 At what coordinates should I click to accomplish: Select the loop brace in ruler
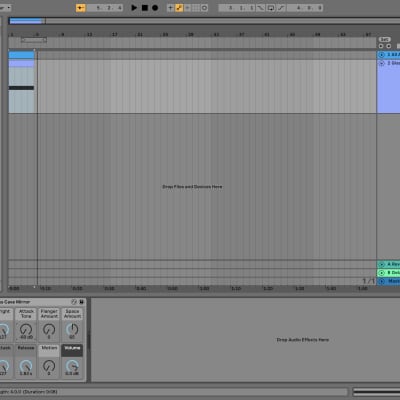(34, 40)
